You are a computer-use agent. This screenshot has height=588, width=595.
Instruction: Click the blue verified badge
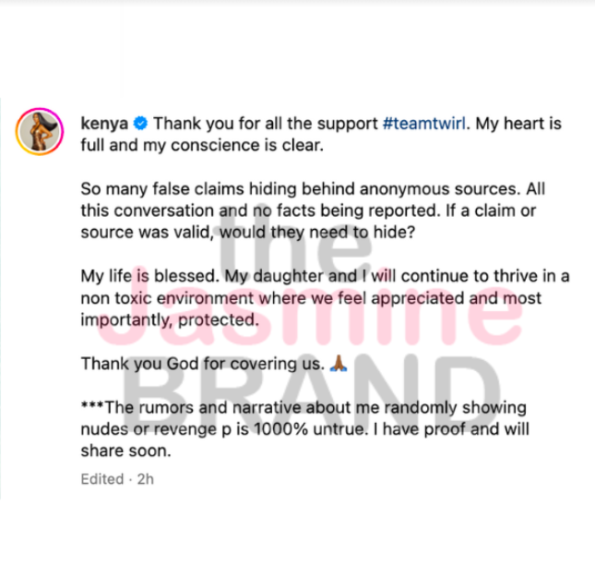141,123
